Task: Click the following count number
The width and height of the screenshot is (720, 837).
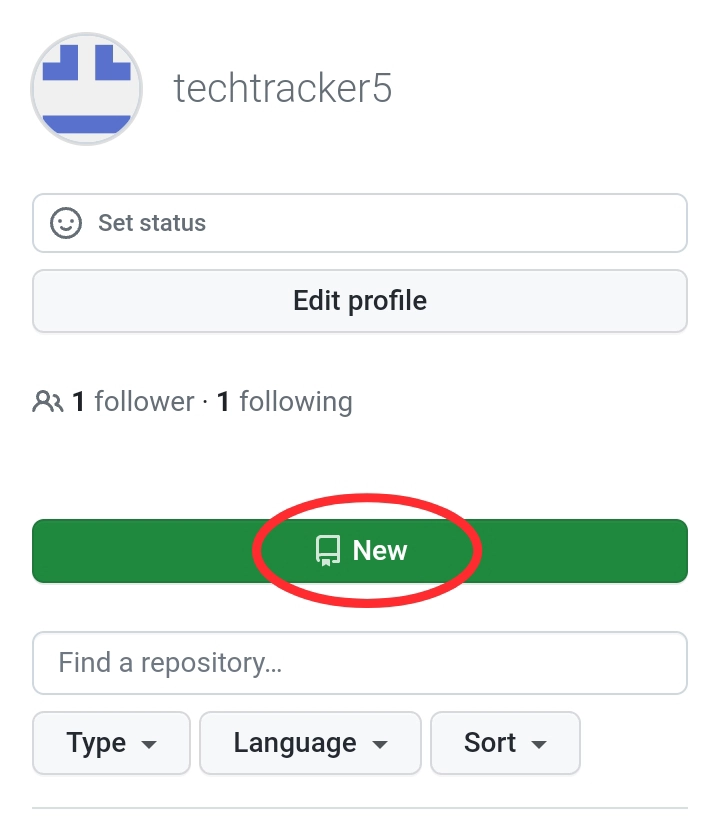Action: coord(224,402)
